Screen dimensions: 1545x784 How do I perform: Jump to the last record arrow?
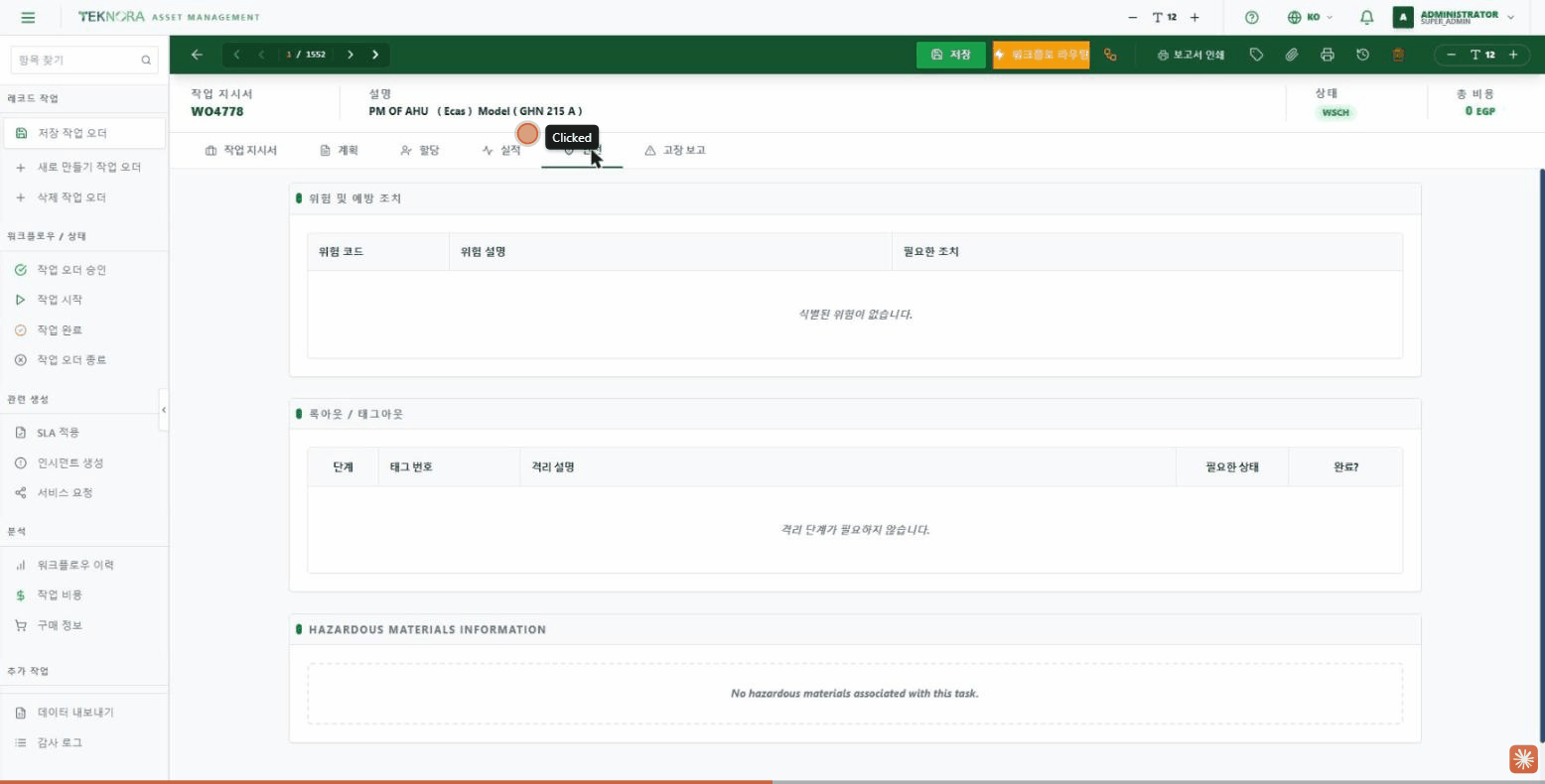tap(375, 55)
